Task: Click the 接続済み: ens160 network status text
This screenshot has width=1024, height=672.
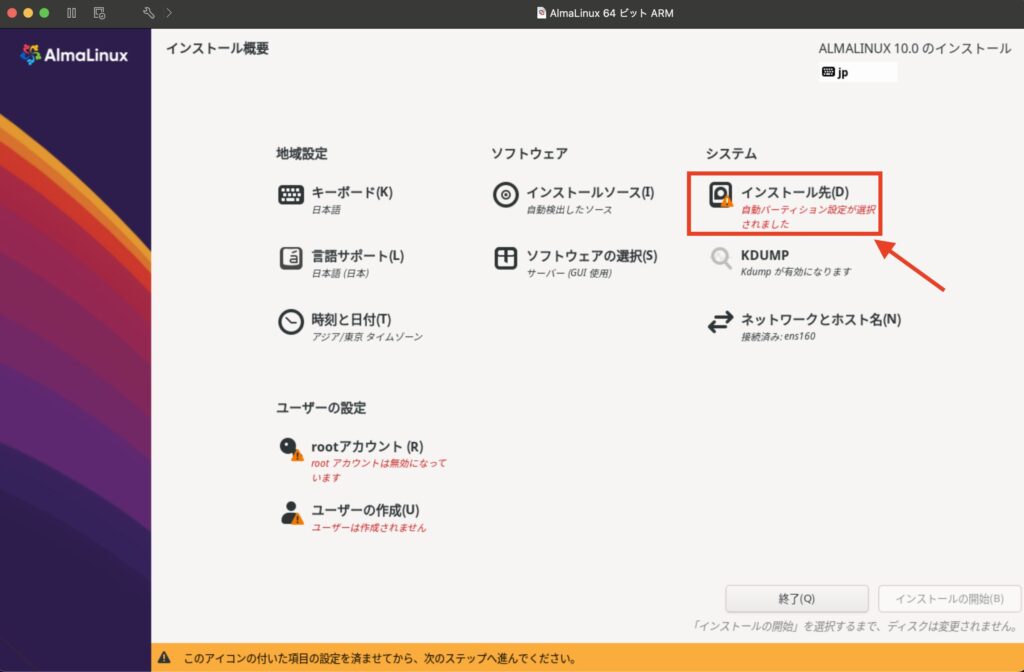Action: 778,336
